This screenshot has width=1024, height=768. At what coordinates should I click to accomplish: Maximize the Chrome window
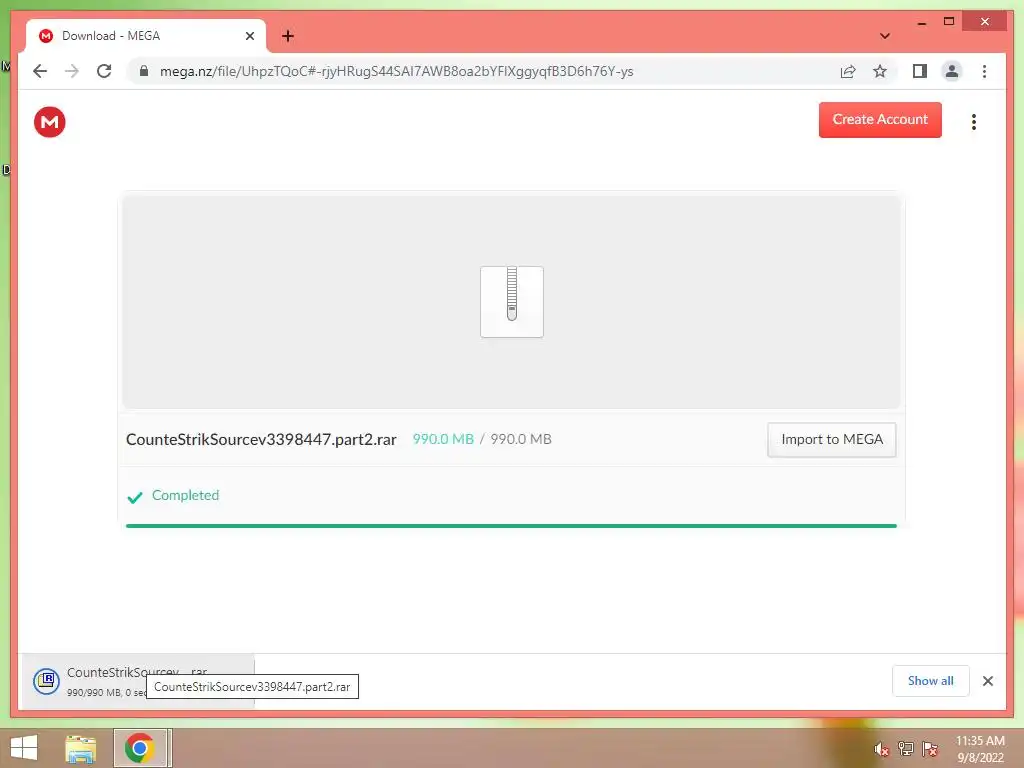click(x=949, y=22)
